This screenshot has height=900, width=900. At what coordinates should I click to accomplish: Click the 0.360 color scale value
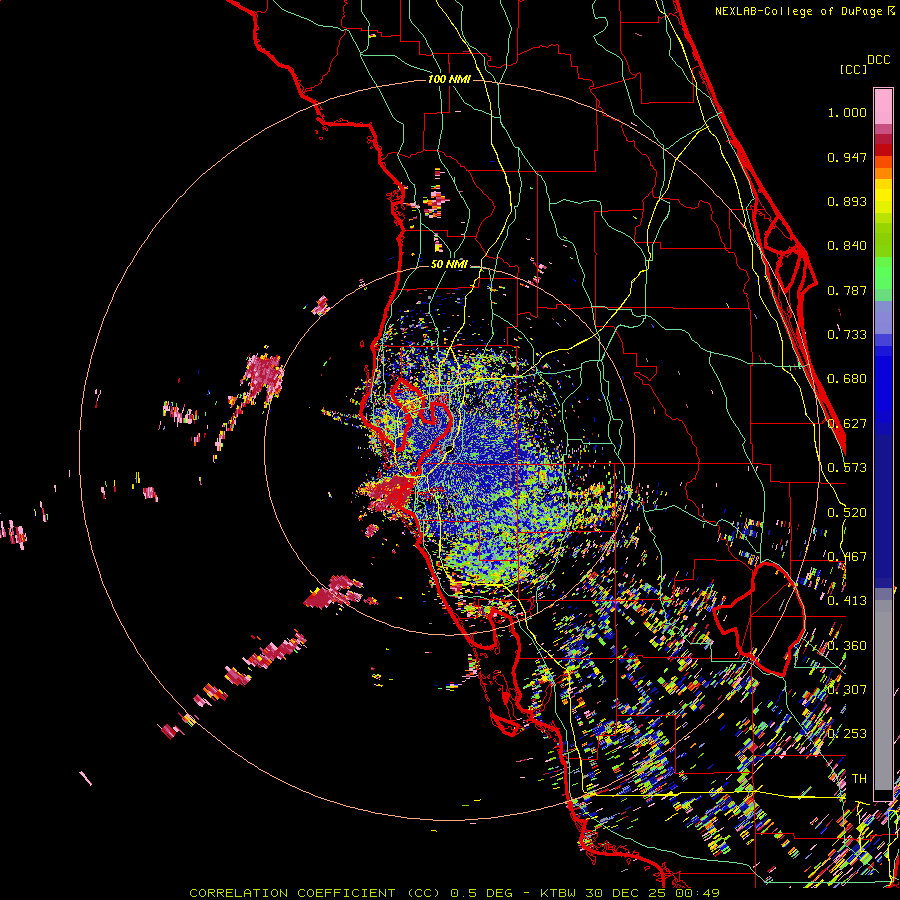coord(847,646)
